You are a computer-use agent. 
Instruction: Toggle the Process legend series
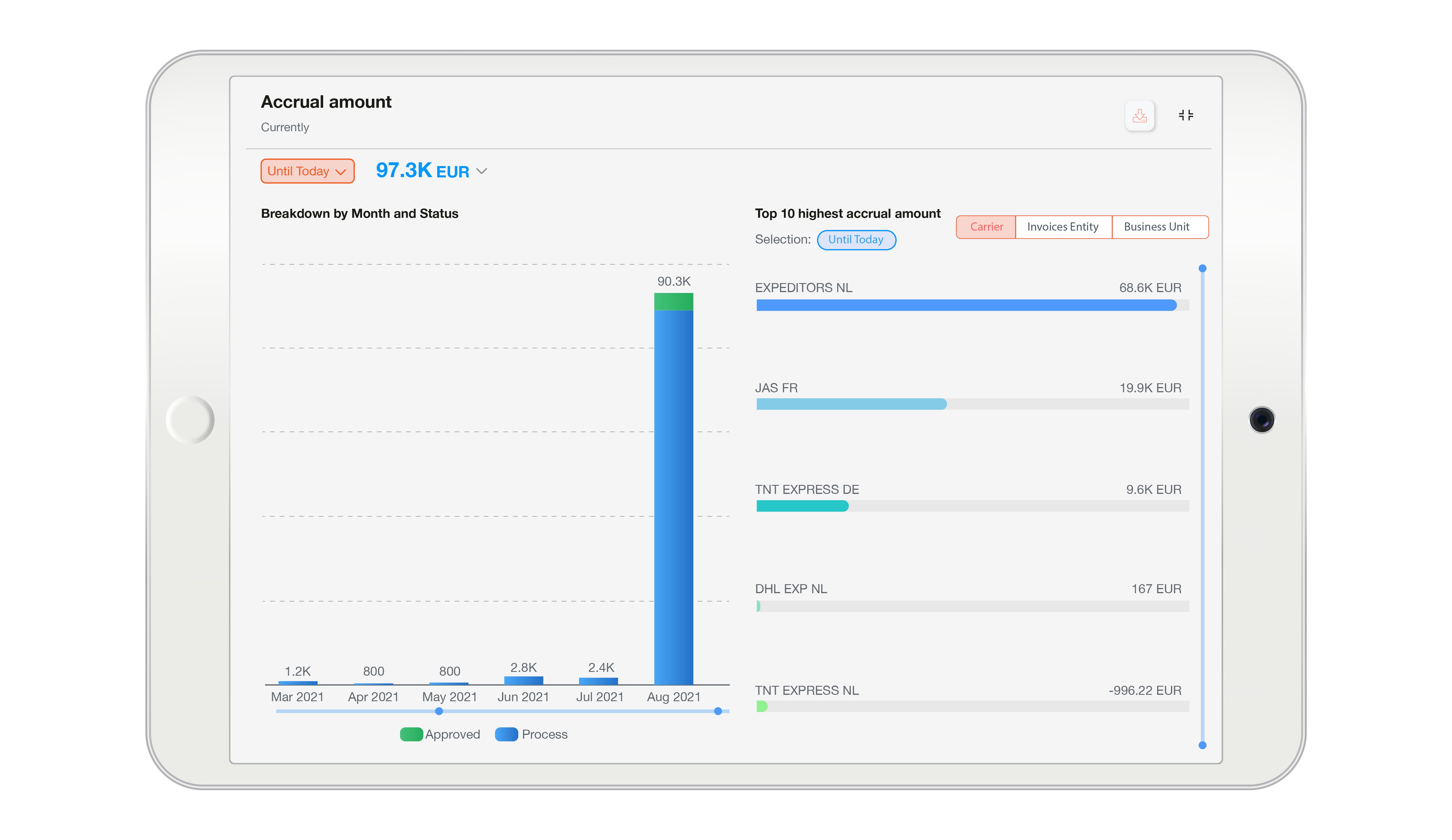point(531,734)
